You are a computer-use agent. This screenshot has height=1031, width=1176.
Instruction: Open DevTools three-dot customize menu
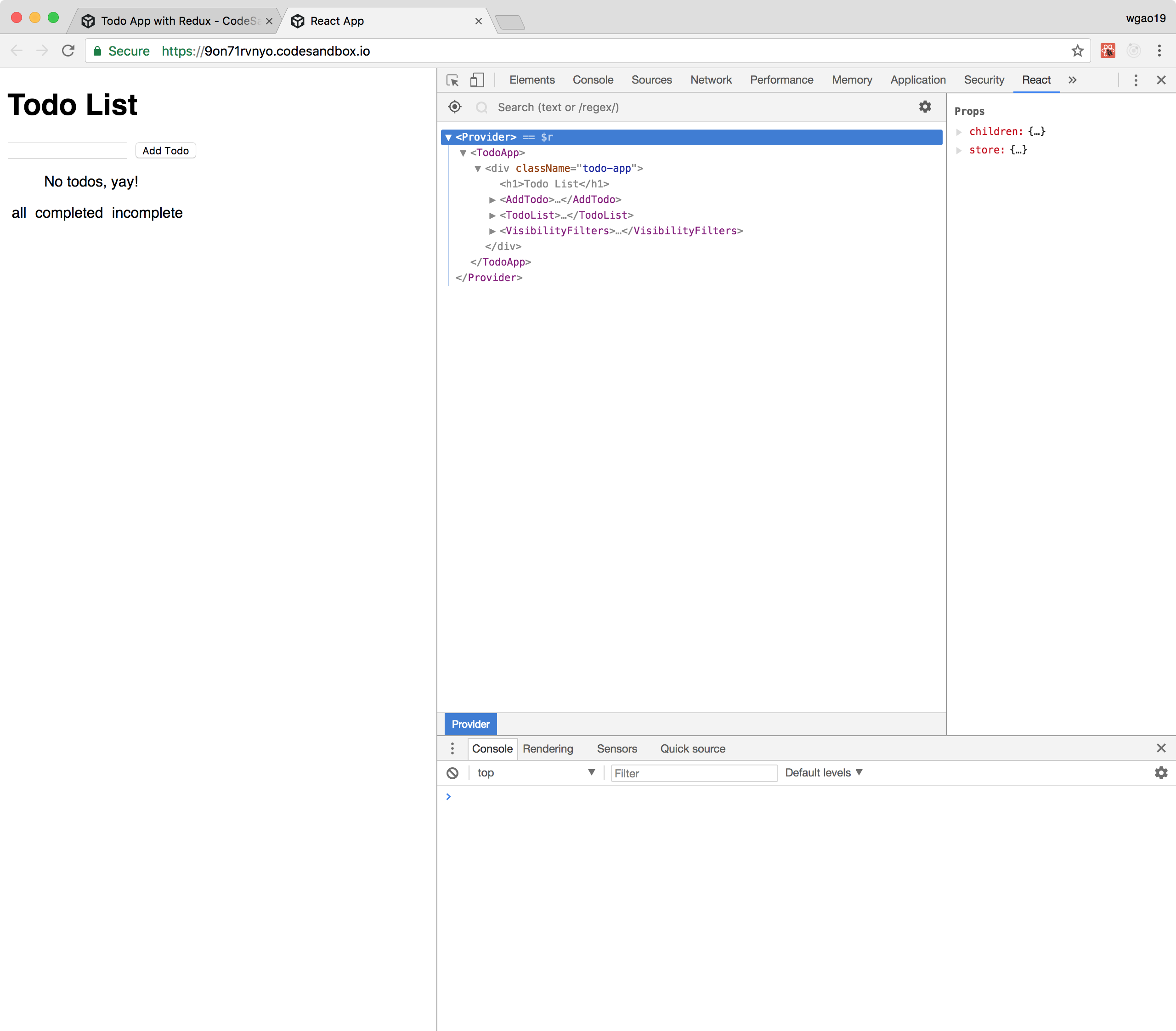[x=1135, y=80]
